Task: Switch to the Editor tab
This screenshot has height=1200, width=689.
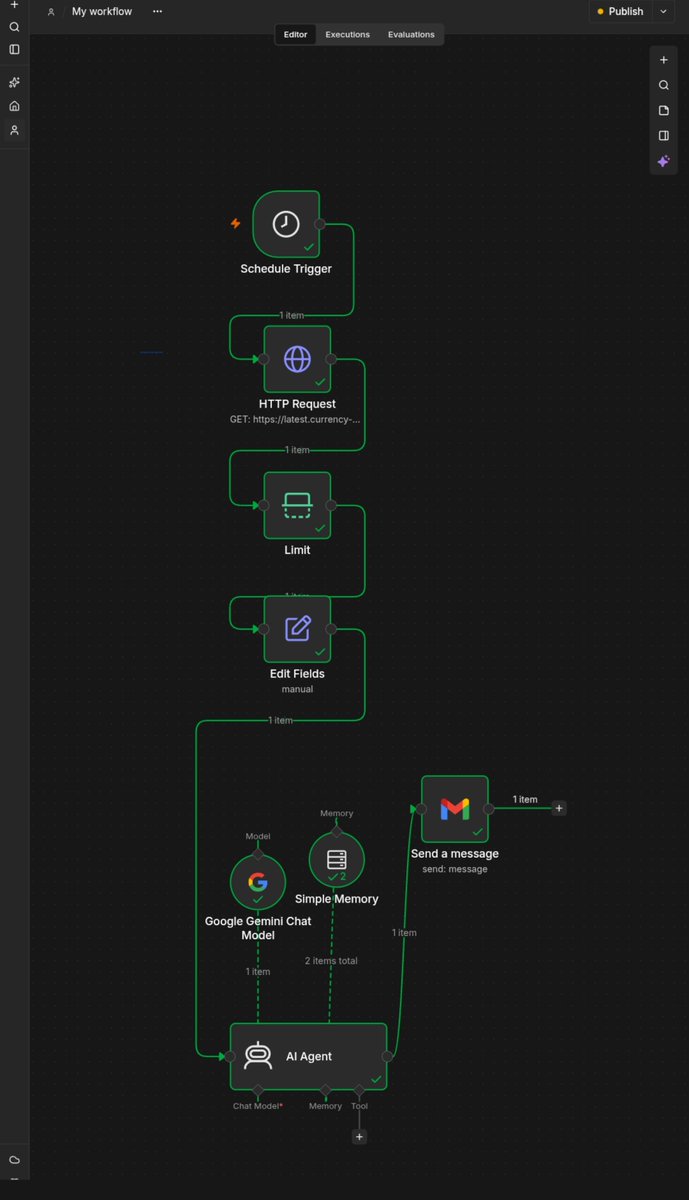Action: click(x=296, y=34)
